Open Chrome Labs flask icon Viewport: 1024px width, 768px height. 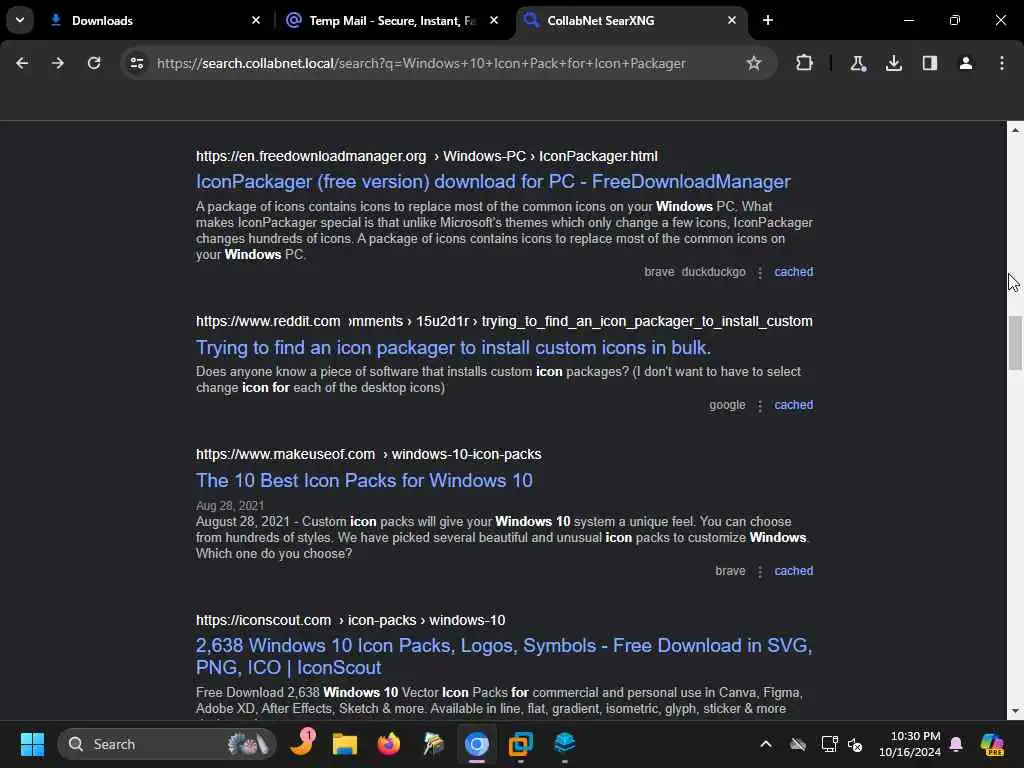coord(857,63)
